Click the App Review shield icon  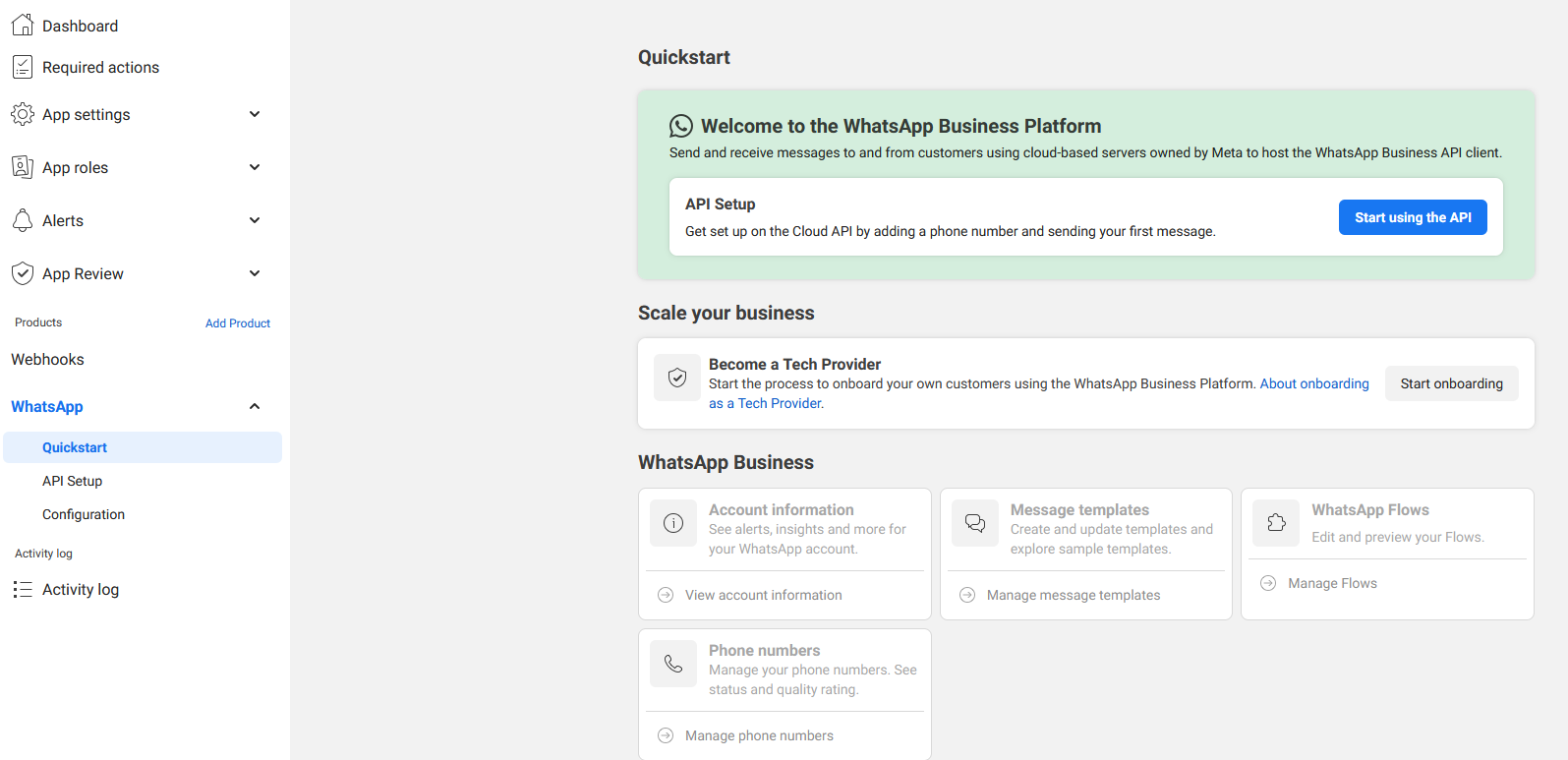point(23,273)
